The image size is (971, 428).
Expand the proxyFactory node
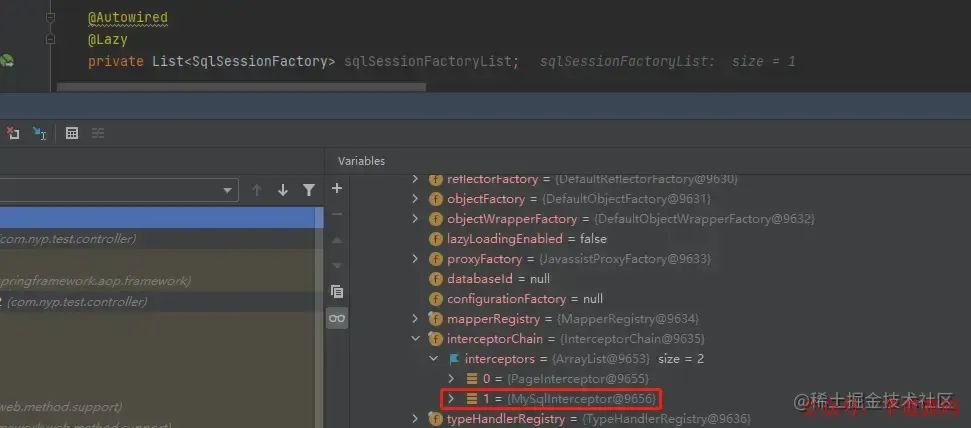tap(416, 258)
